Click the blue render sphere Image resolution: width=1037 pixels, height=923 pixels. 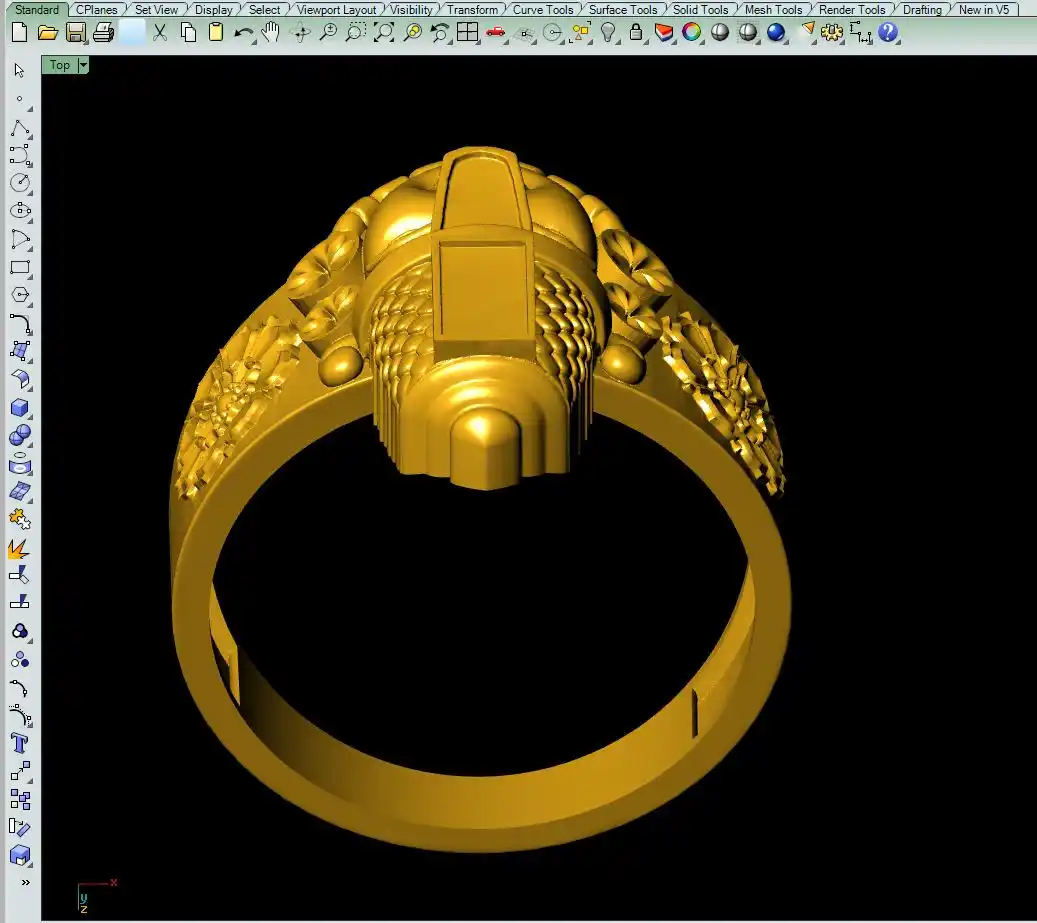coord(776,32)
